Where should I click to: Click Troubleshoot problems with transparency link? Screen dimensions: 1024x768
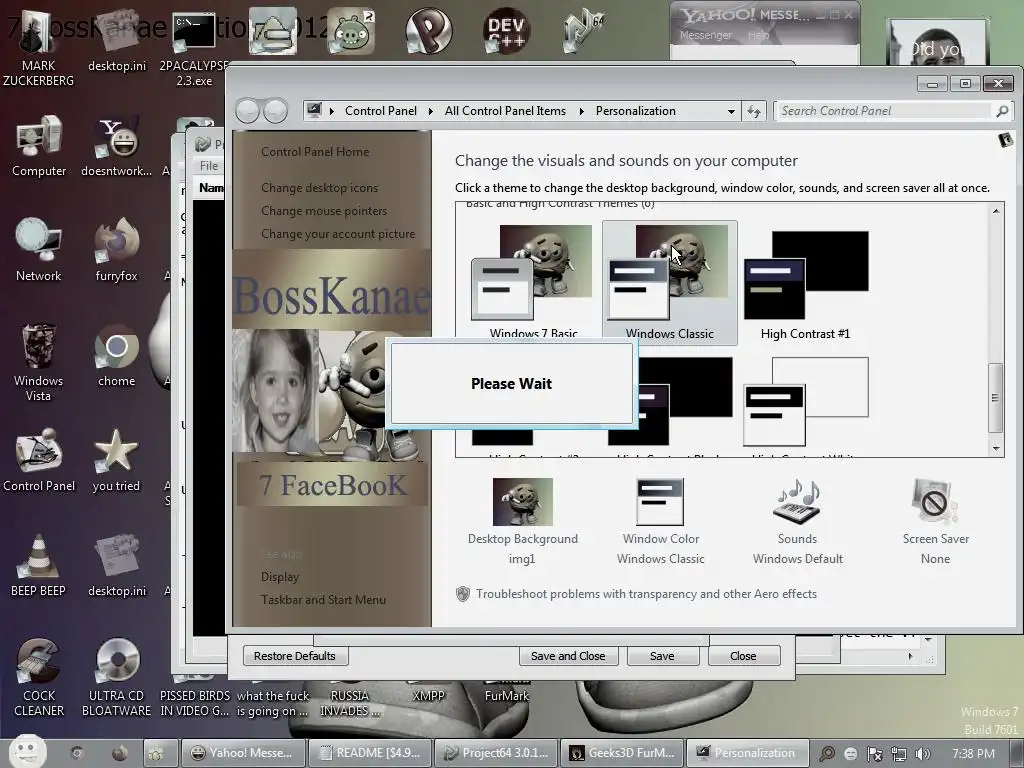(646, 594)
